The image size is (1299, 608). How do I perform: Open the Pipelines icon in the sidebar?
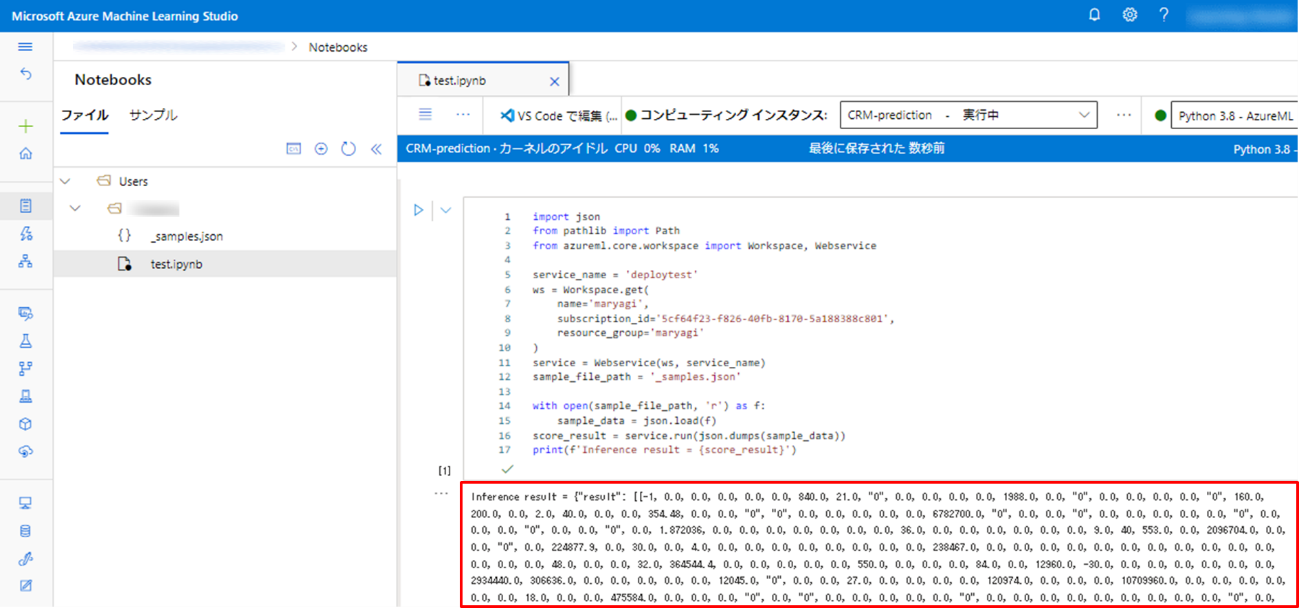pos(25,368)
